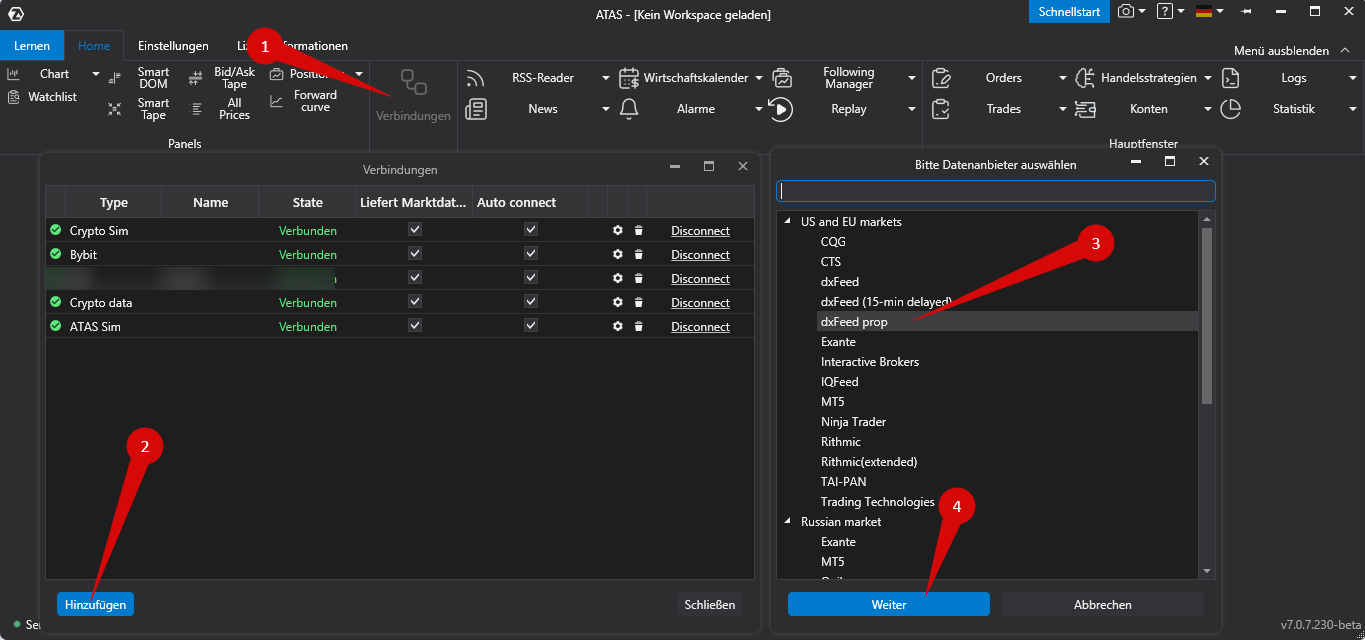The width and height of the screenshot is (1365, 640).
Task: Toggle Auto connect checkbox for Bybit
Action: pyautogui.click(x=531, y=253)
